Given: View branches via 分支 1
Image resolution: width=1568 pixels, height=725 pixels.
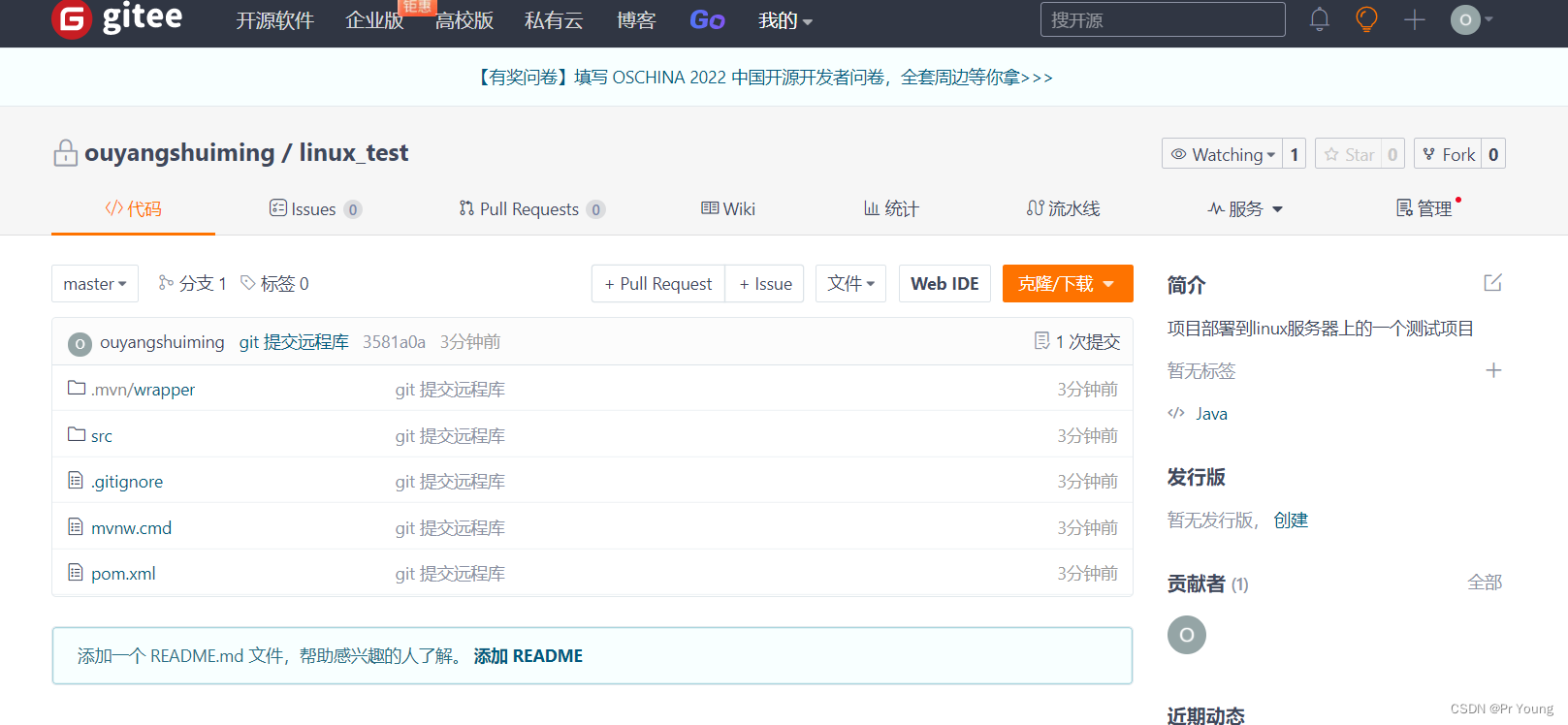Looking at the screenshot, I should (193, 284).
